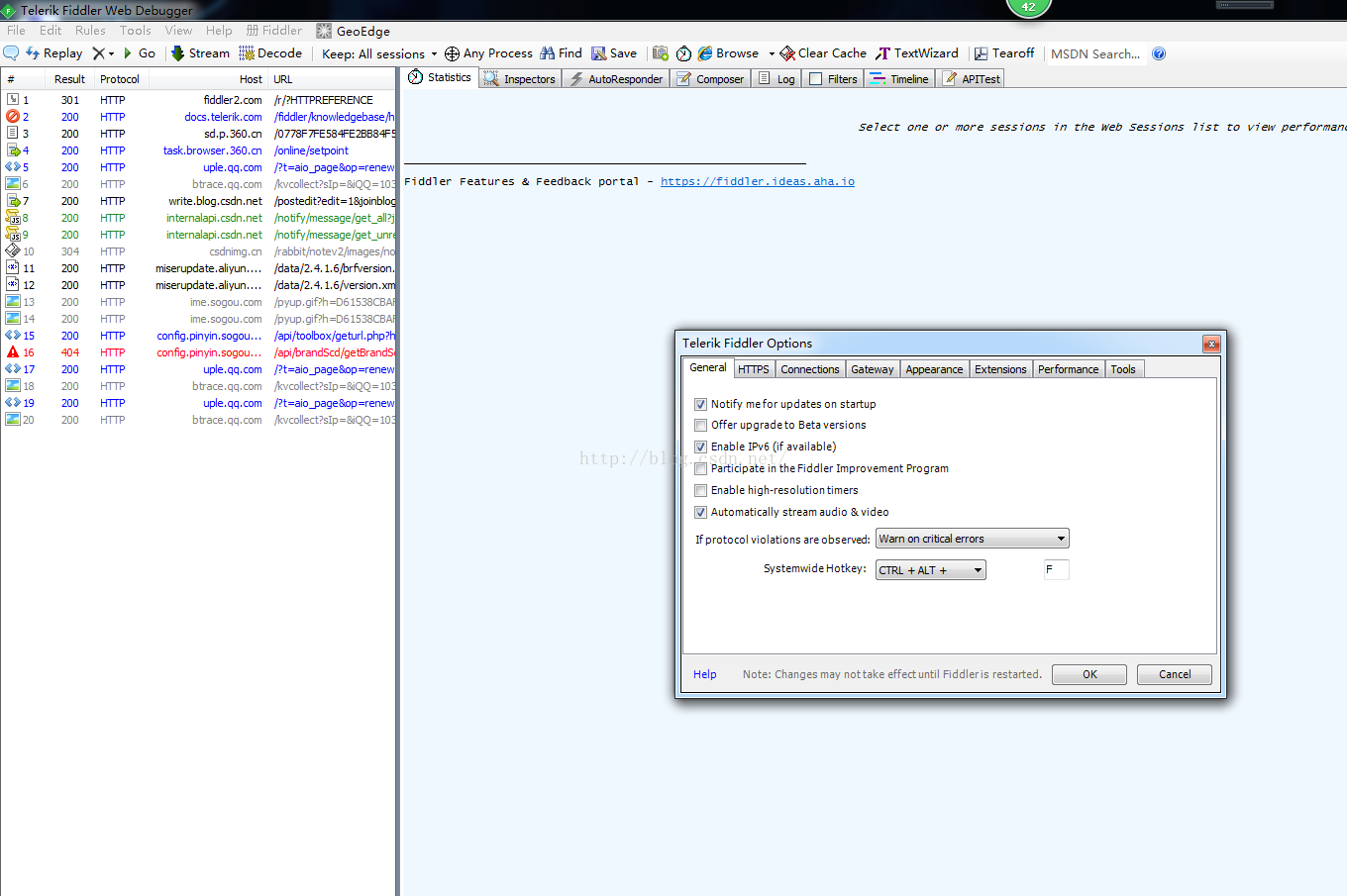Open the CTRL + ALT hotkey dropdown

click(931, 570)
